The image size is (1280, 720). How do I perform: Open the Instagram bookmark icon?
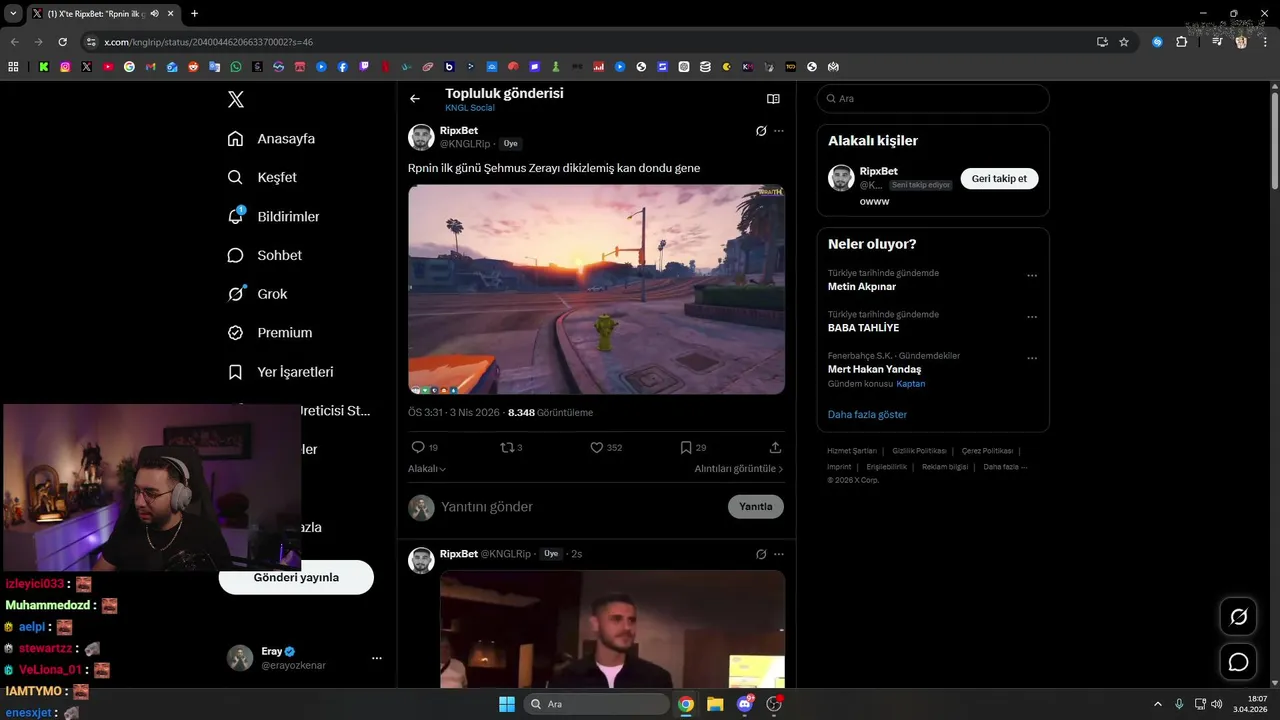pos(66,67)
